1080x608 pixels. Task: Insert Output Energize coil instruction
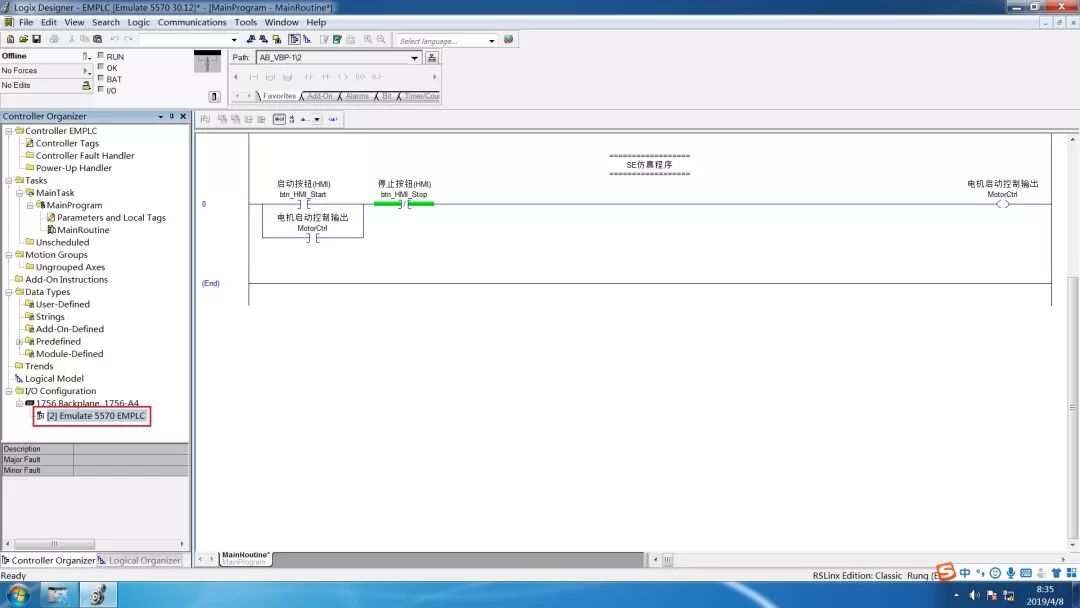click(342, 76)
